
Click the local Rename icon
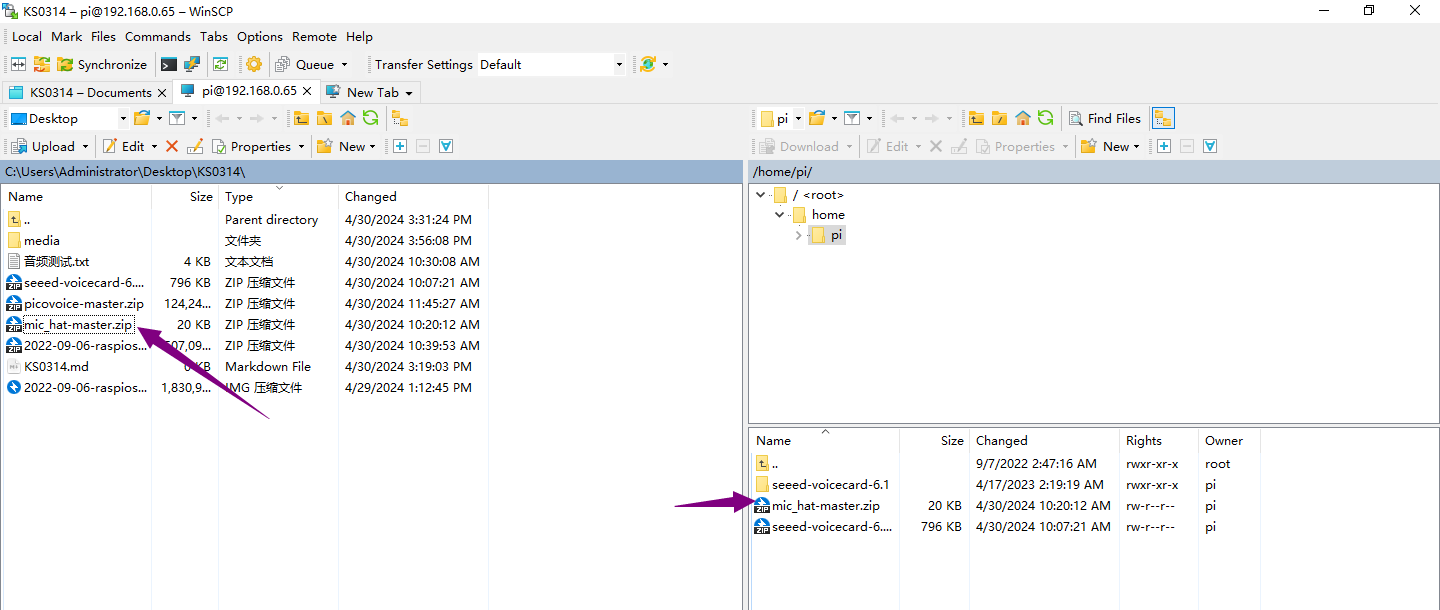pos(195,146)
